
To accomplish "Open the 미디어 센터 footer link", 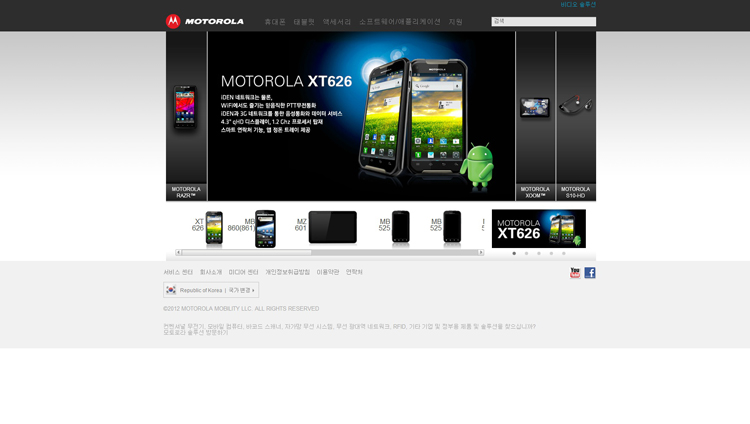I will click(x=243, y=272).
